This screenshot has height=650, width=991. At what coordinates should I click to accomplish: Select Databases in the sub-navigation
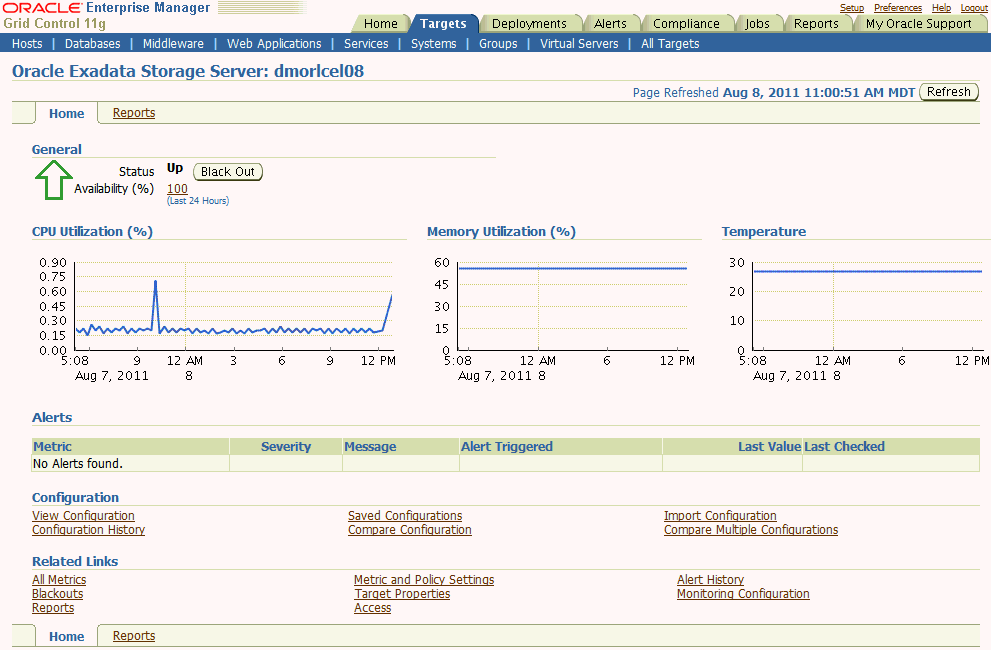(x=92, y=44)
